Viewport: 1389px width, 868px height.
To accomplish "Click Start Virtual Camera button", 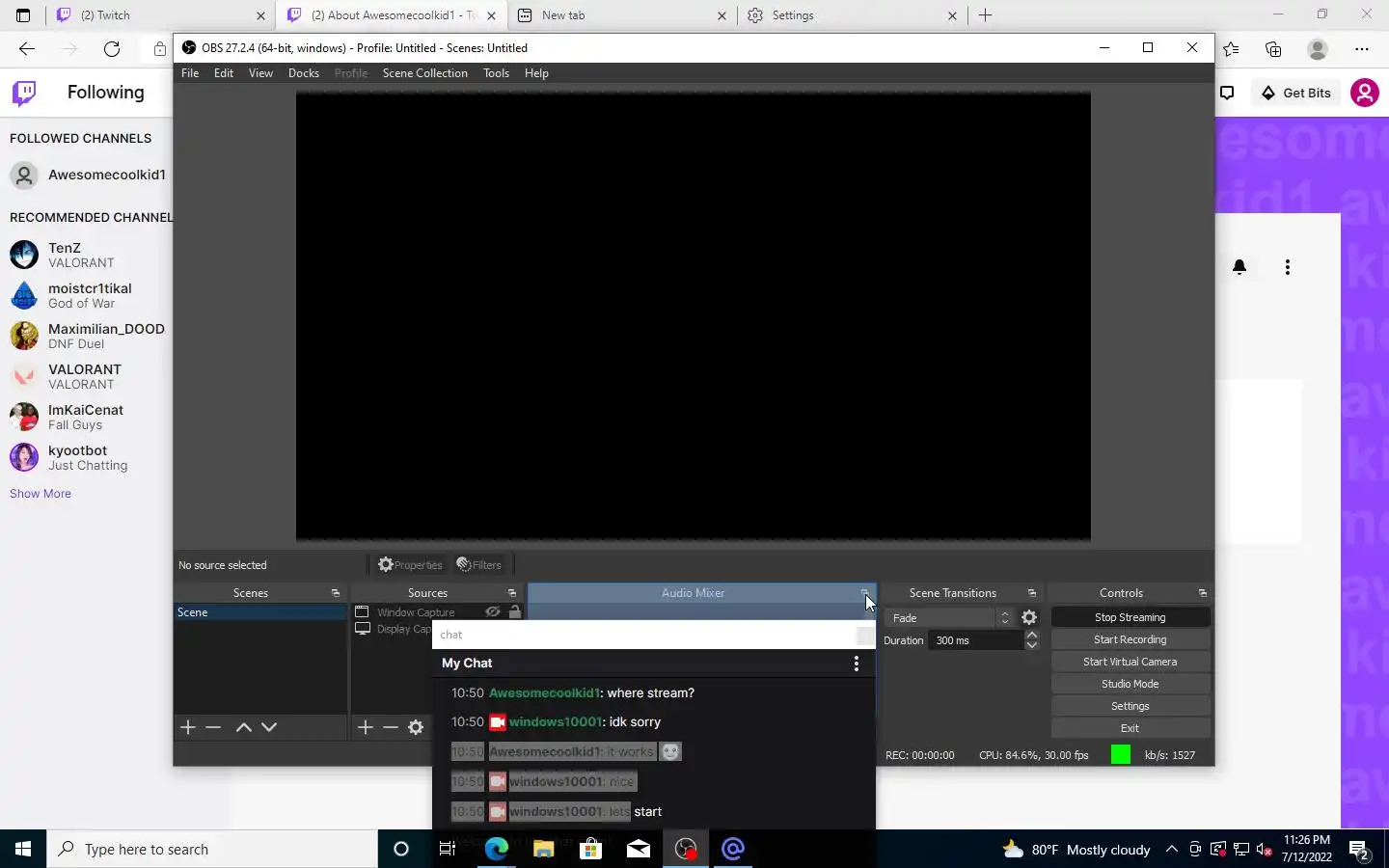I will coord(1130,662).
